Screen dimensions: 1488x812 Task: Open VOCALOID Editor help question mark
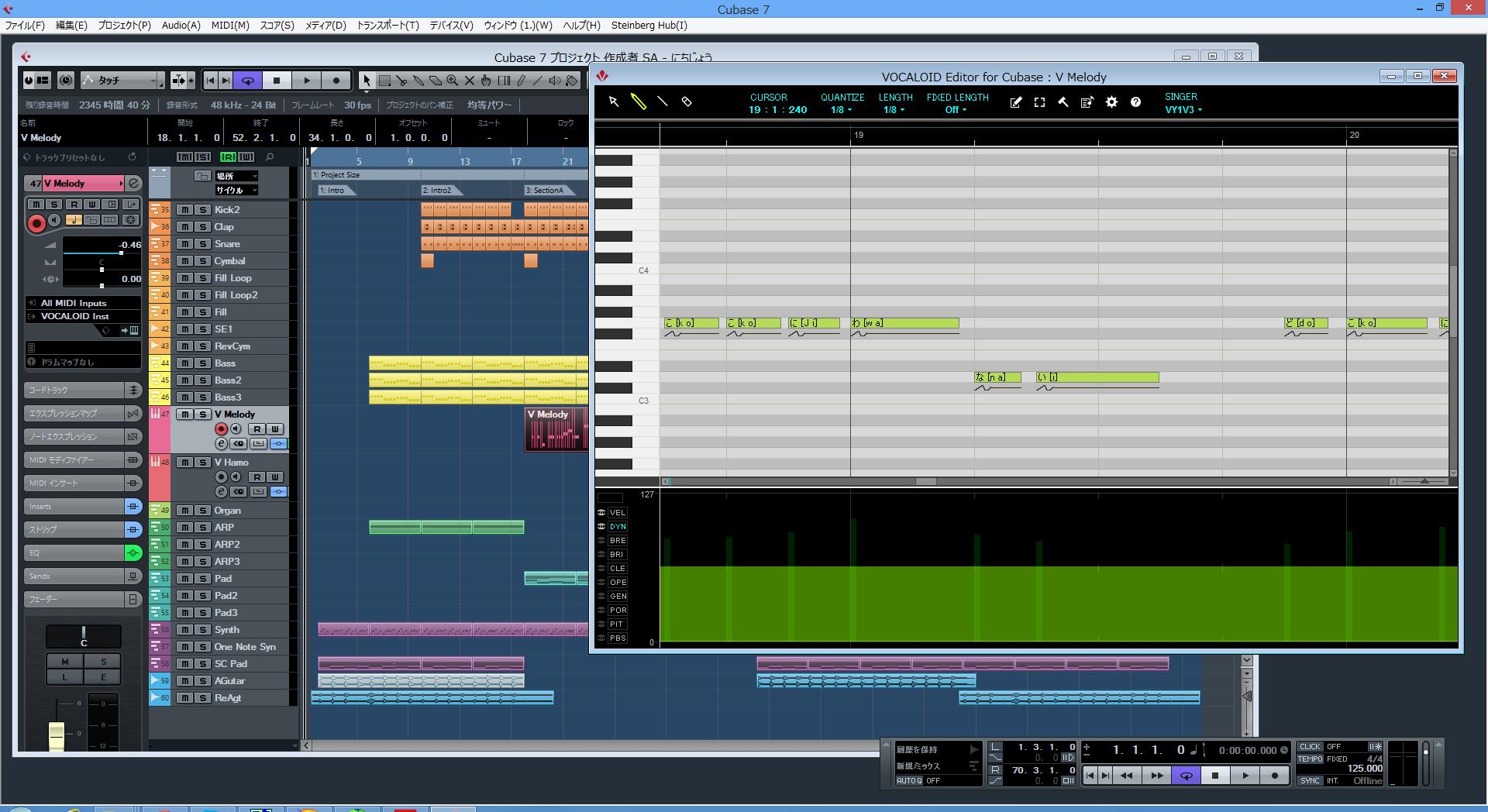(x=1135, y=102)
